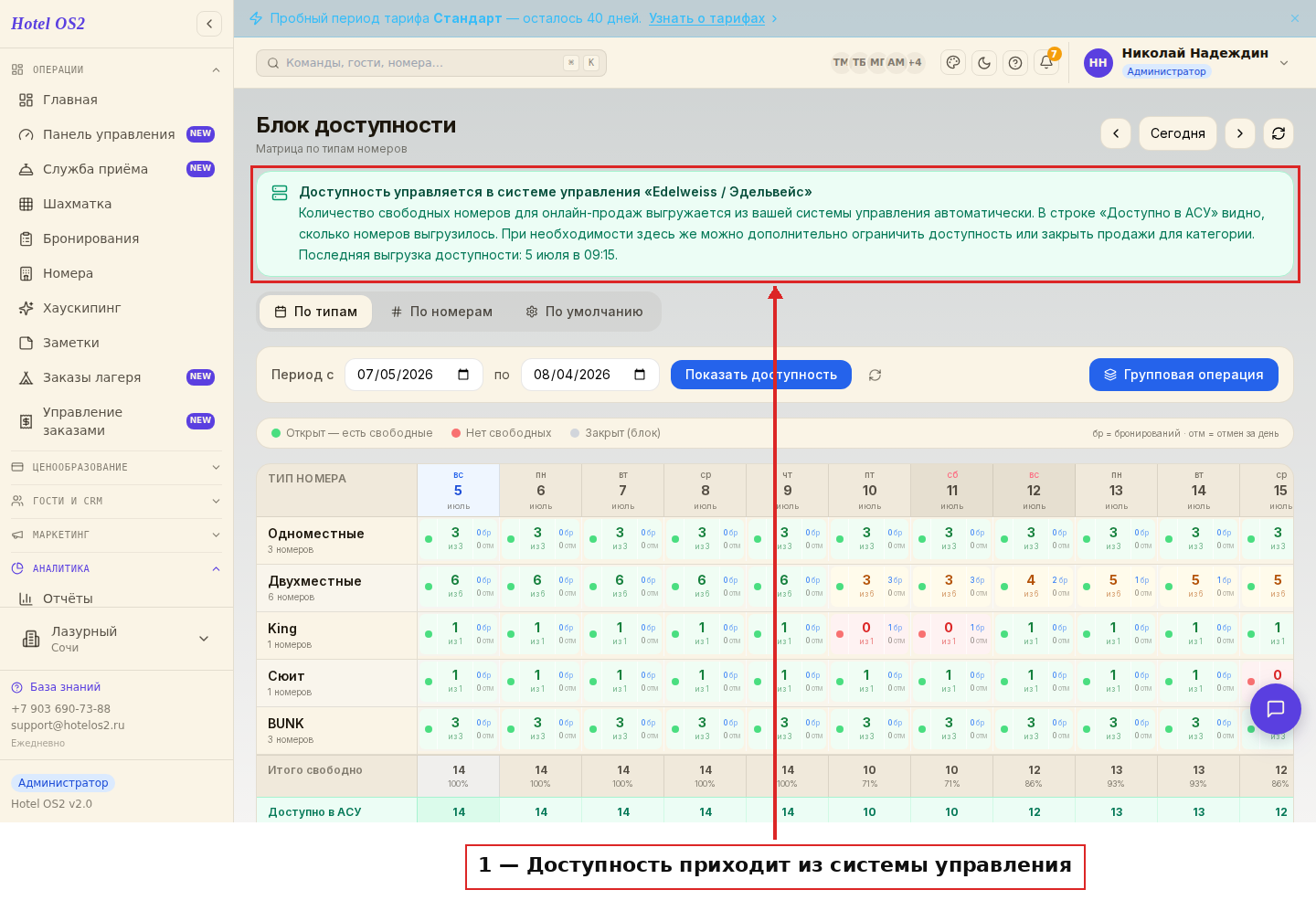Dismiss the trial period banner
The image size is (1316, 911).
pos(1294,18)
